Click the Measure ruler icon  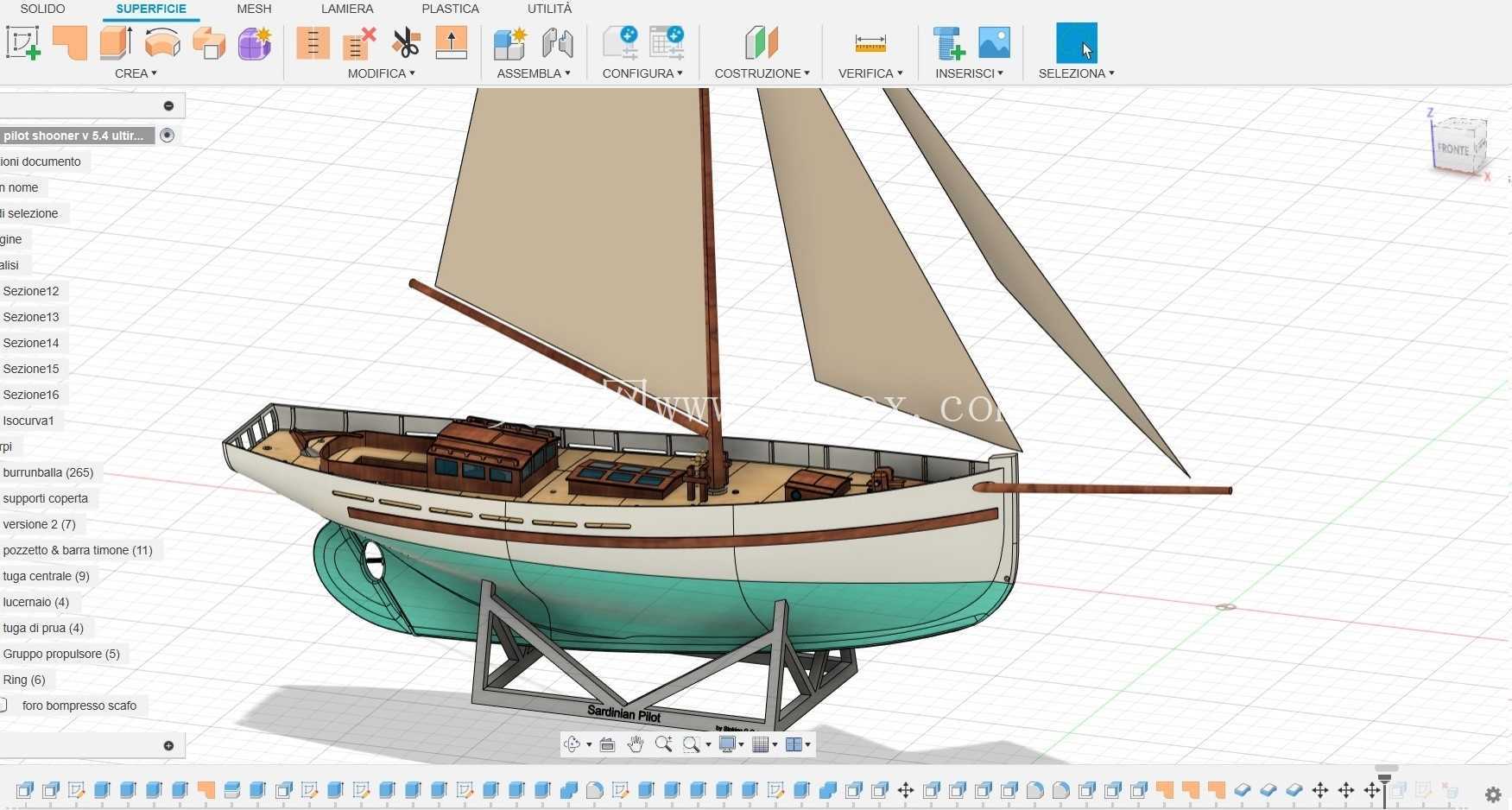pyautogui.click(x=870, y=42)
